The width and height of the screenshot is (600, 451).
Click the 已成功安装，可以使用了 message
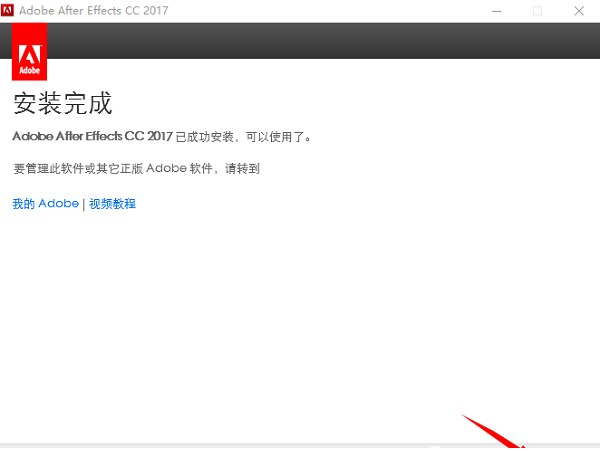[x=244, y=137]
